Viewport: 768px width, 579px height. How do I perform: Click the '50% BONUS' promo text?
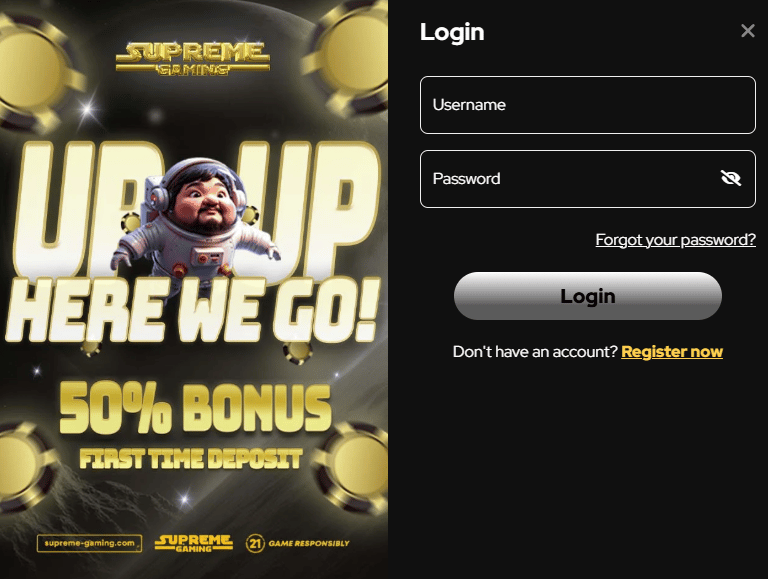tap(195, 409)
